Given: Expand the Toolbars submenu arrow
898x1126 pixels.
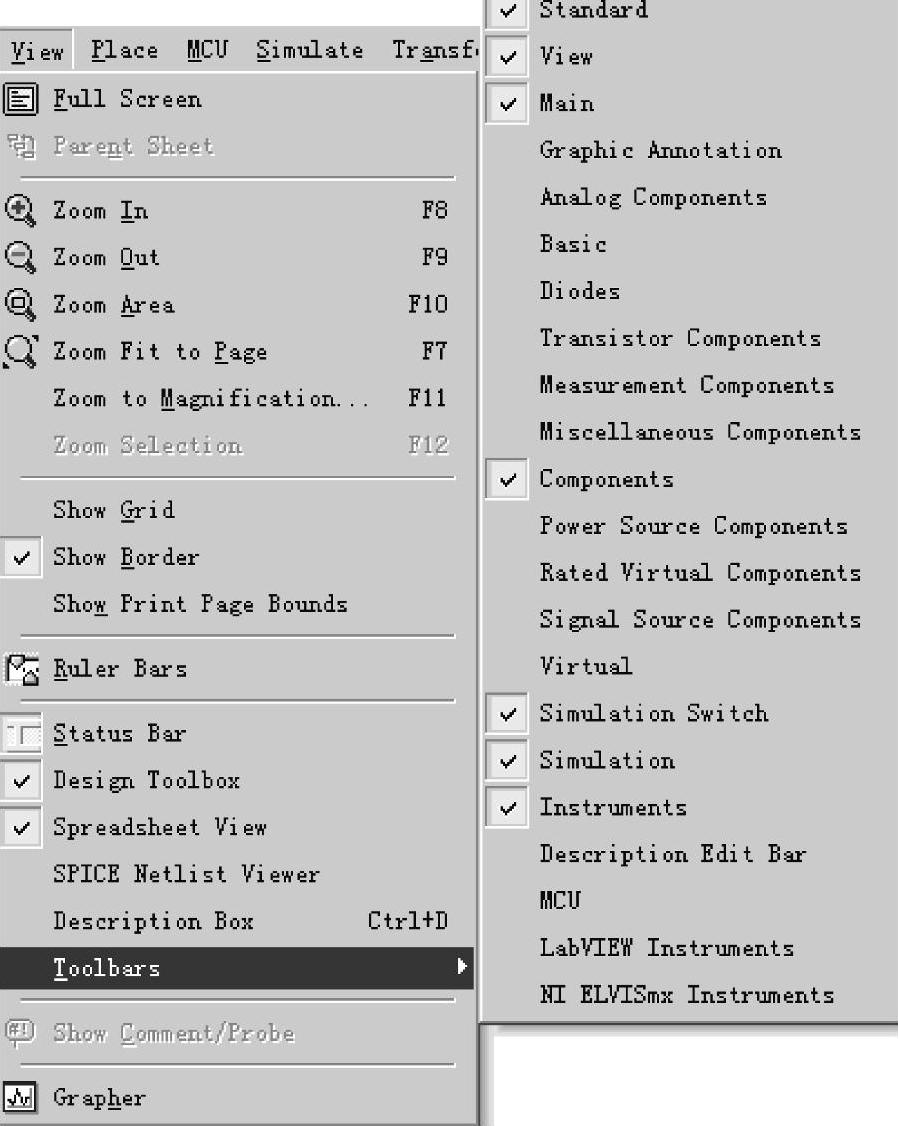Looking at the screenshot, I should pyautogui.click(x=461, y=967).
